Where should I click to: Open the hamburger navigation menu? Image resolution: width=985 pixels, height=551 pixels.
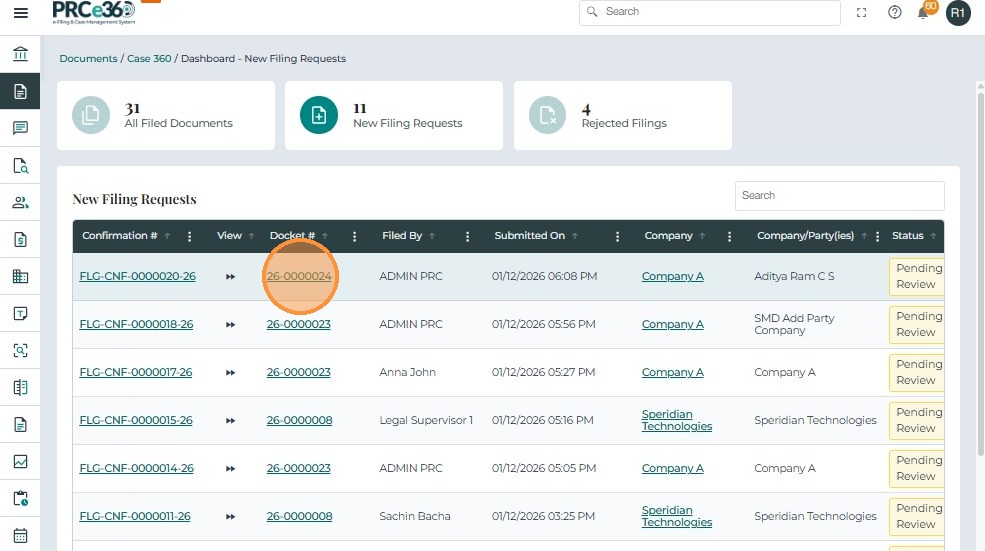(20, 13)
